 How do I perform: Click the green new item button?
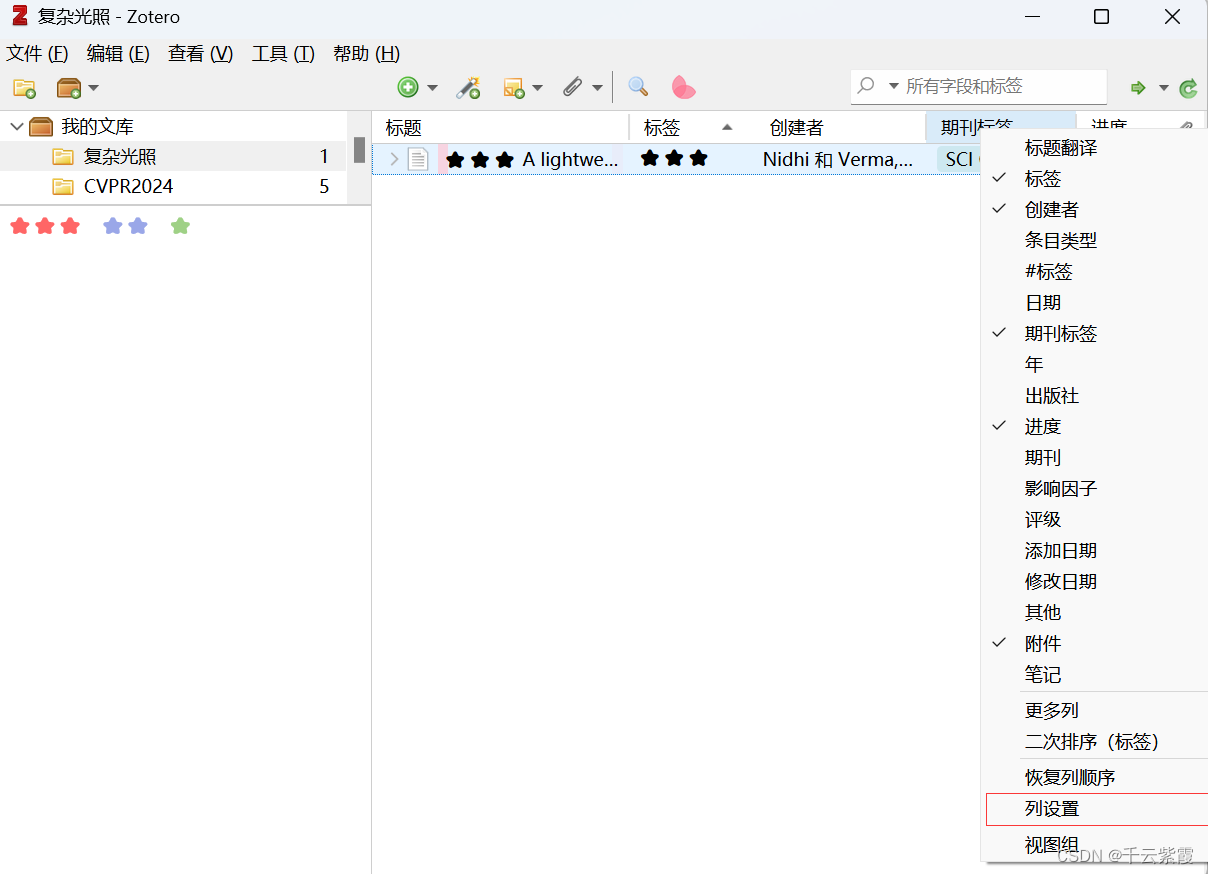(408, 87)
